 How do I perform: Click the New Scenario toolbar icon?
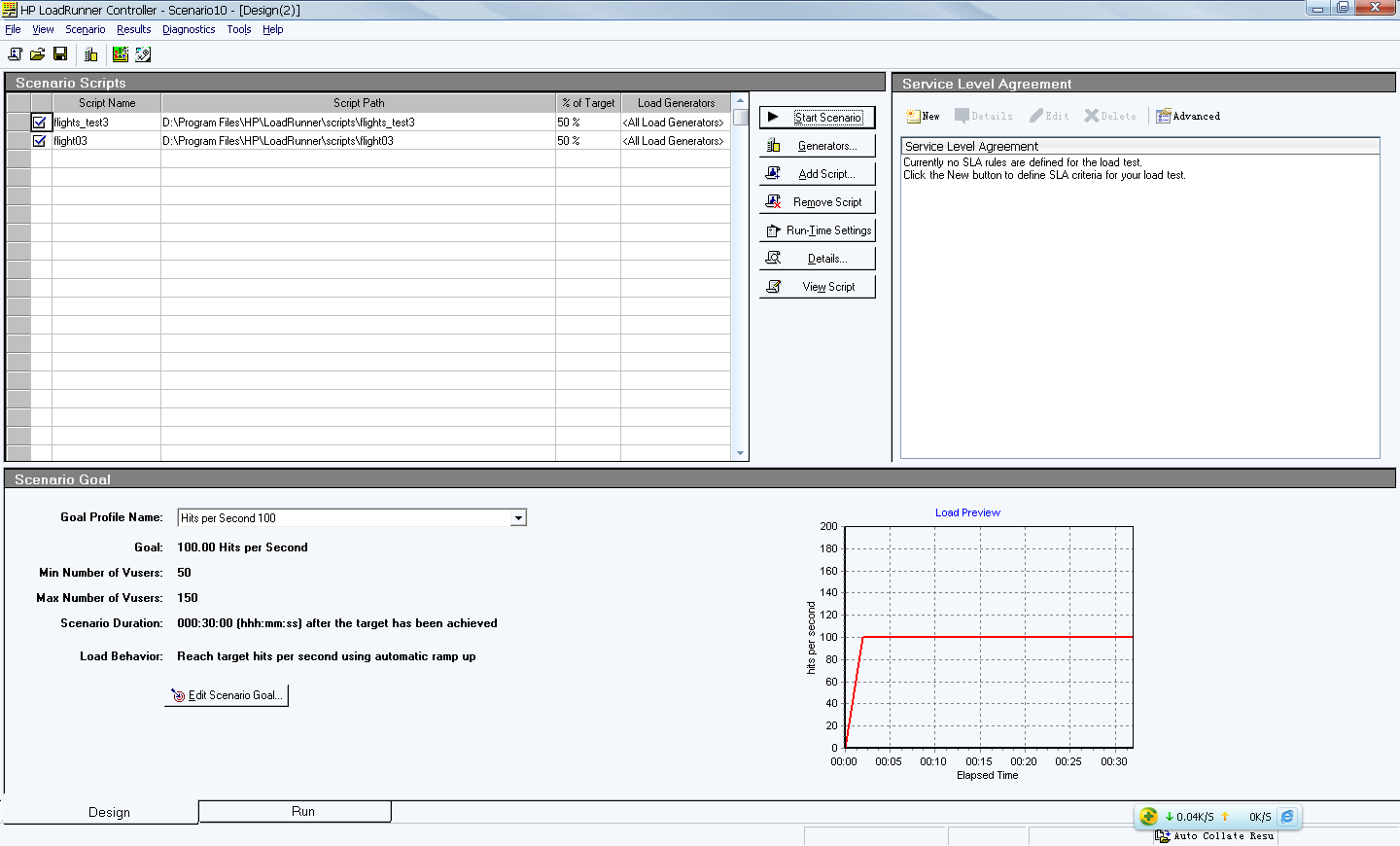click(x=16, y=54)
